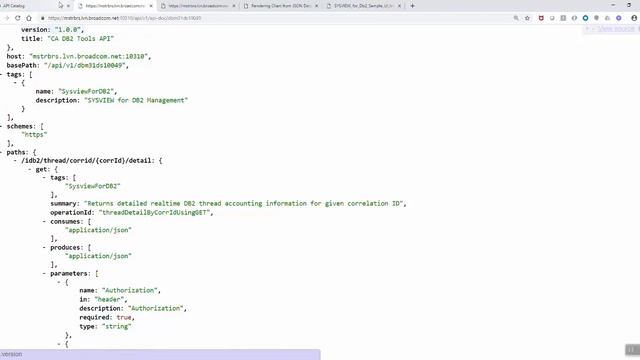Click description "SYSVIEW for DB2 Management"

[136, 100]
